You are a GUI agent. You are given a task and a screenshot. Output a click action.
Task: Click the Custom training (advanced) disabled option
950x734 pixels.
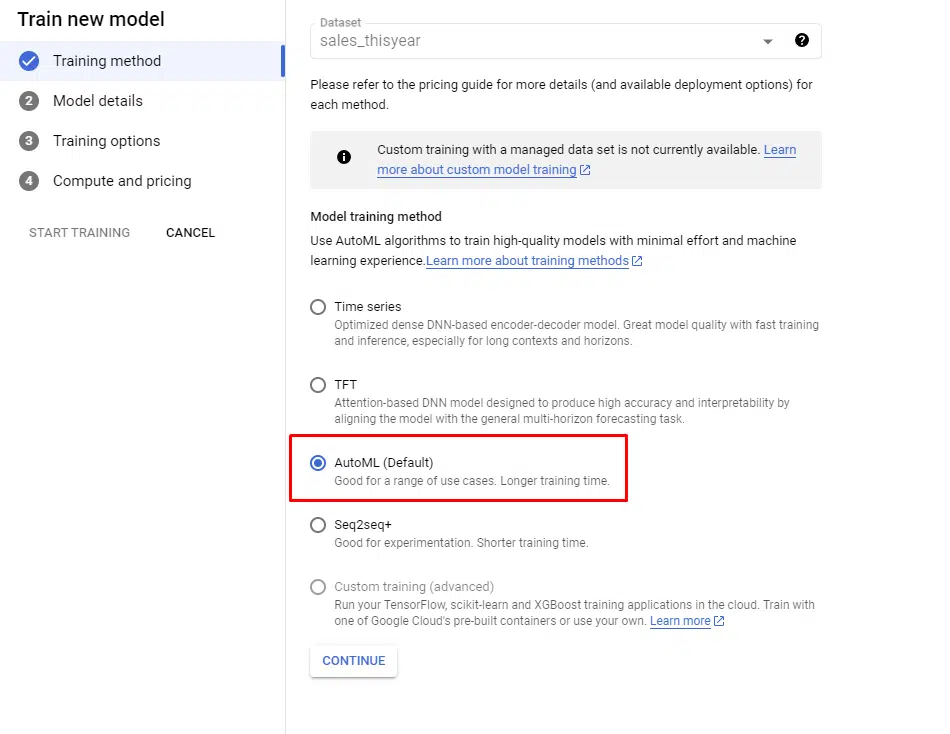click(317, 587)
